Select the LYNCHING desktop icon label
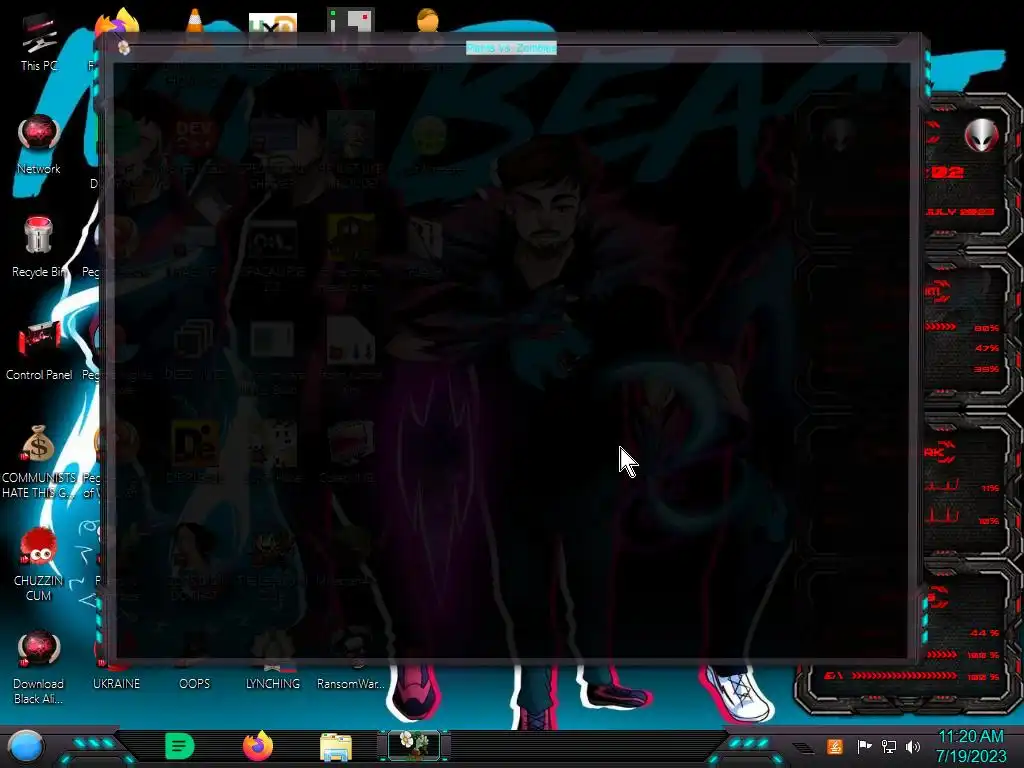This screenshot has height=768, width=1024. point(273,684)
